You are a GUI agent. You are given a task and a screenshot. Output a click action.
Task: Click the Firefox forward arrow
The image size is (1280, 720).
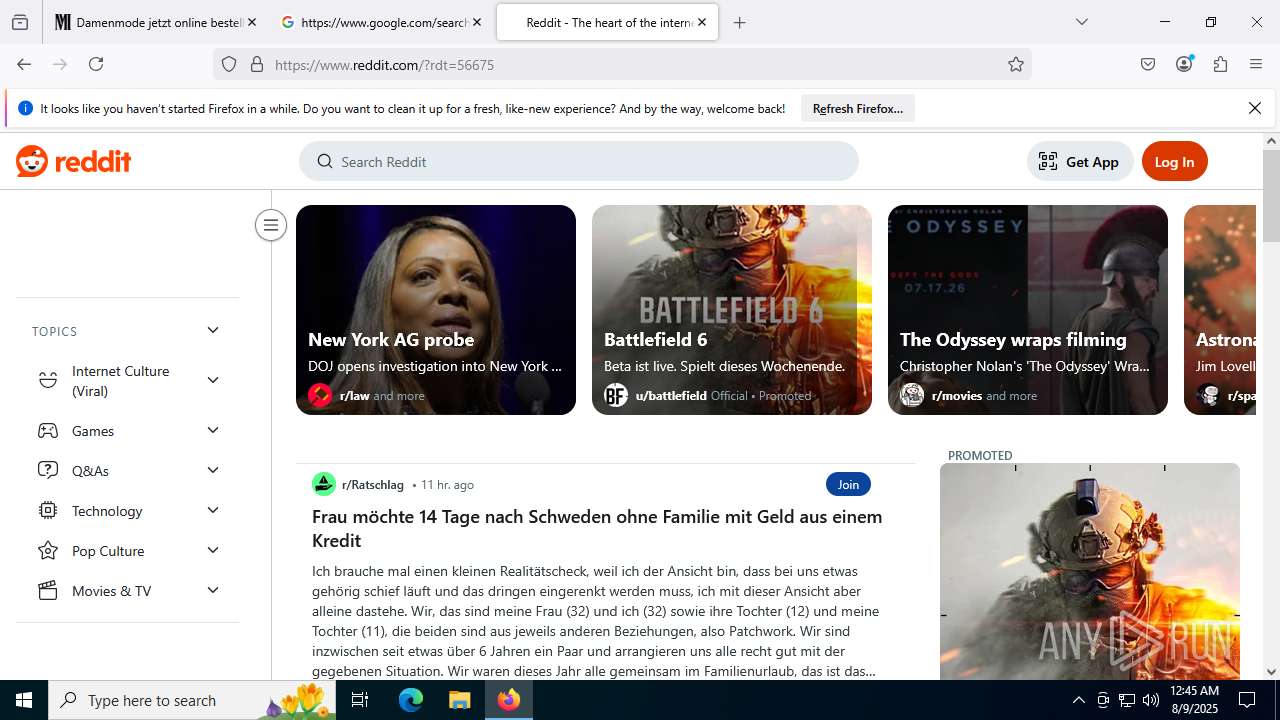pos(60,64)
